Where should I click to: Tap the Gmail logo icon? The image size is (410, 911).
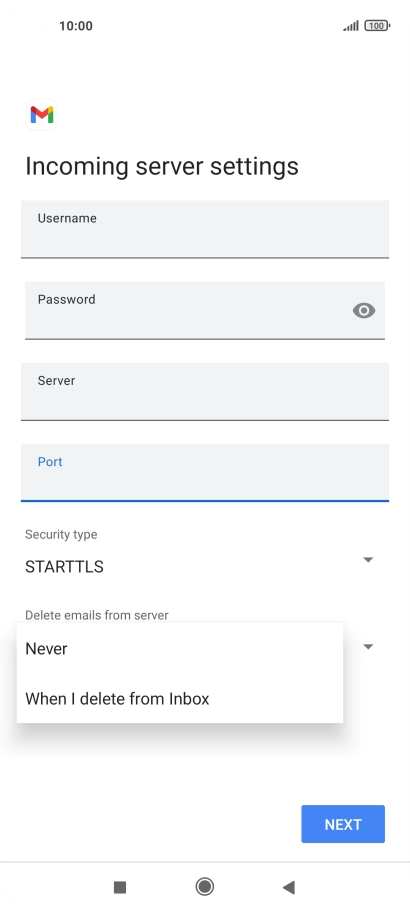(x=42, y=114)
